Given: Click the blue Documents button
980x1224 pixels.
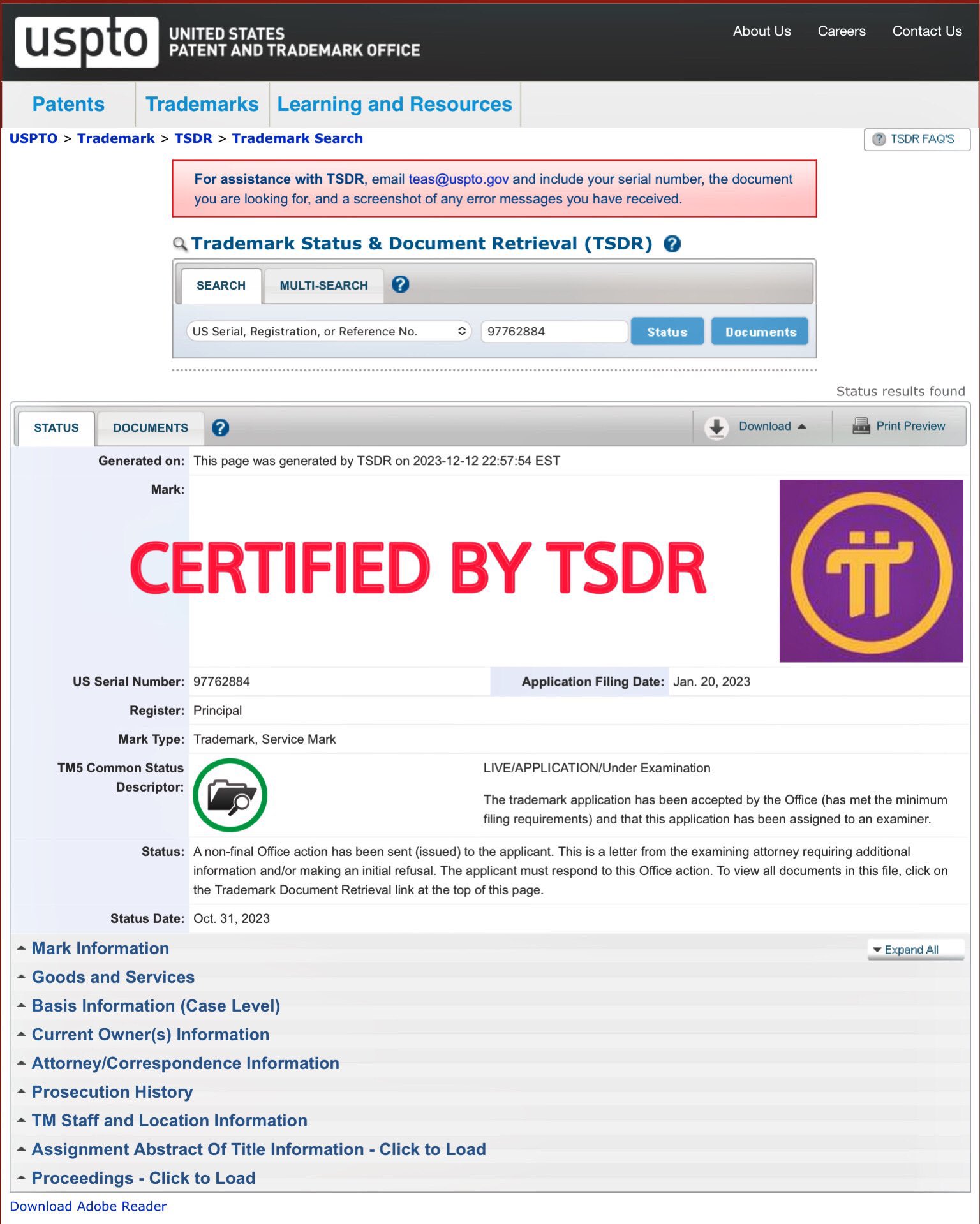Looking at the screenshot, I should point(761,332).
